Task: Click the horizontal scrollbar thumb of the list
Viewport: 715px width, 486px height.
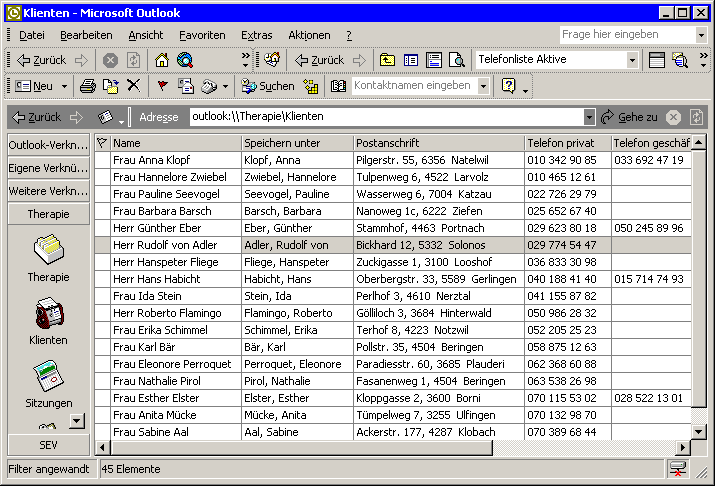Action: [301, 448]
